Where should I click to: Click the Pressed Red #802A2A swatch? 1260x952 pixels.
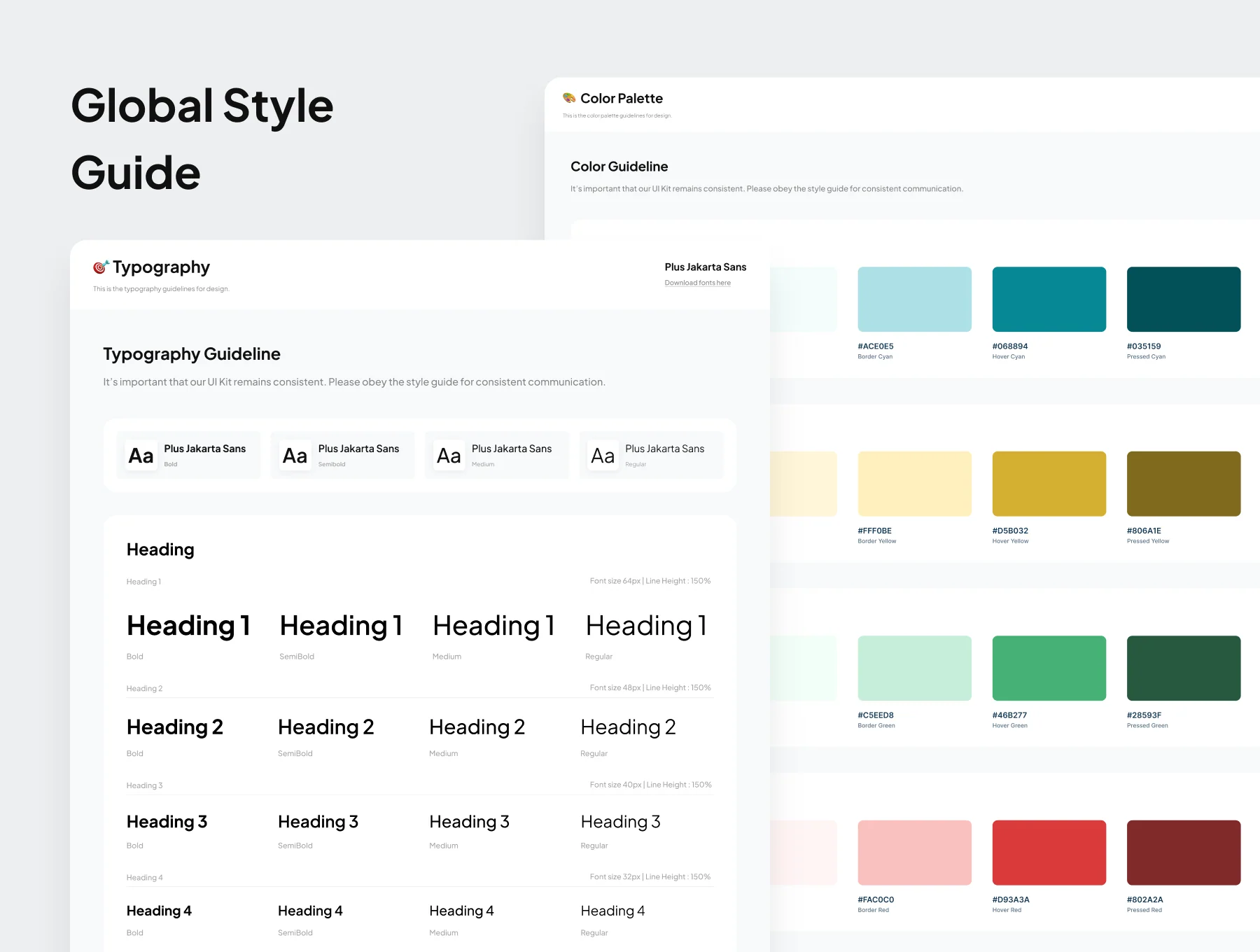click(1183, 853)
